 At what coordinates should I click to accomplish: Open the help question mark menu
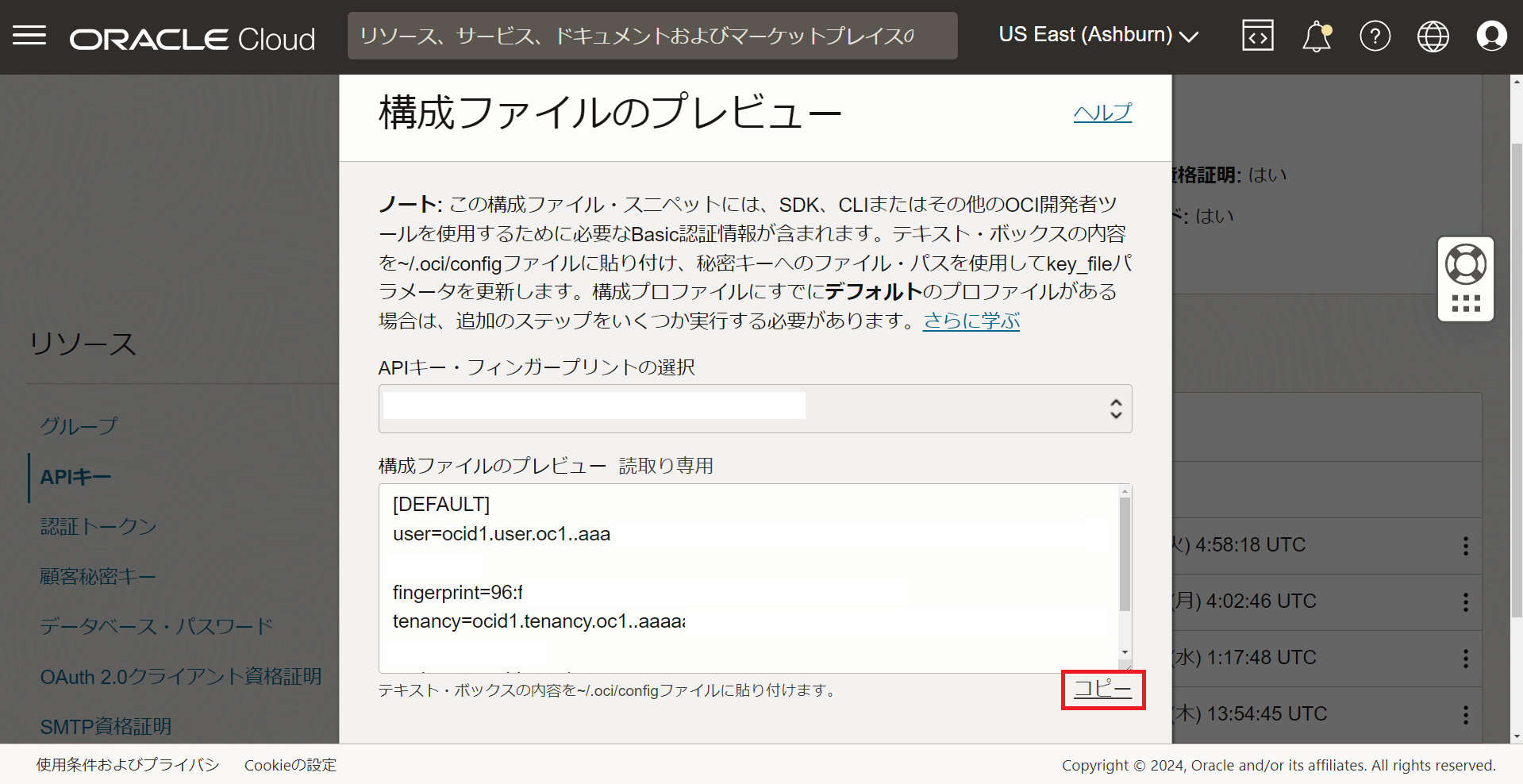(x=1375, y=37)
